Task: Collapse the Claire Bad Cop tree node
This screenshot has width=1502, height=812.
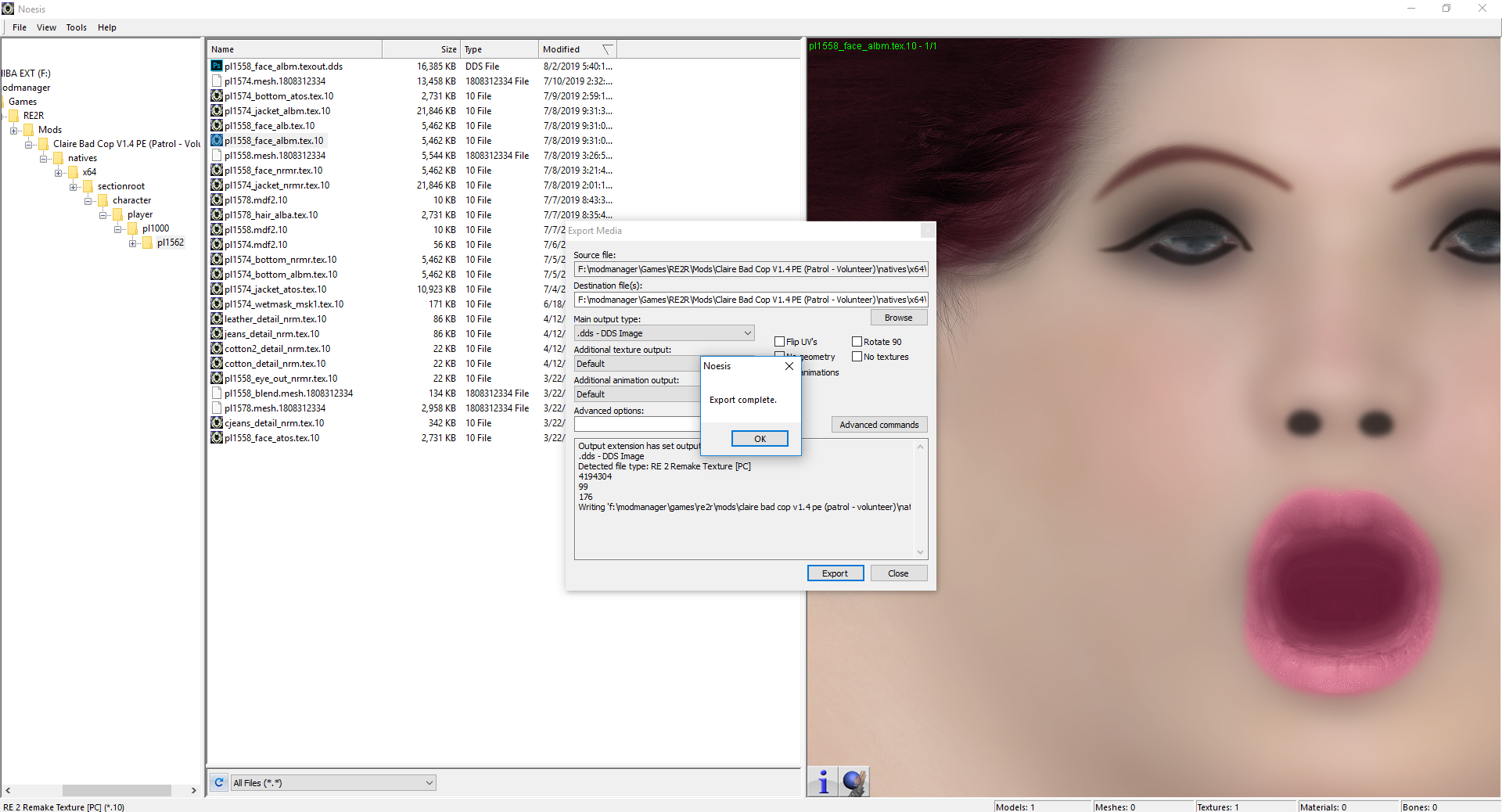Action: click(x=29, y=144)
